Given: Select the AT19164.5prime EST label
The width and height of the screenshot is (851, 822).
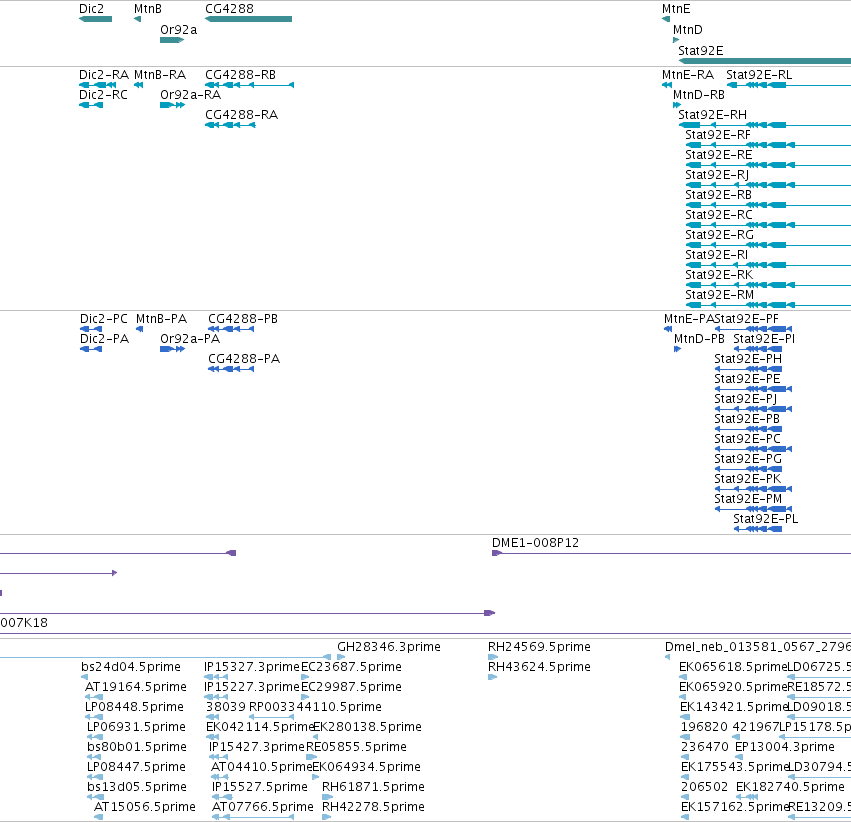Looking at the screenshot, I should [136, 687].
